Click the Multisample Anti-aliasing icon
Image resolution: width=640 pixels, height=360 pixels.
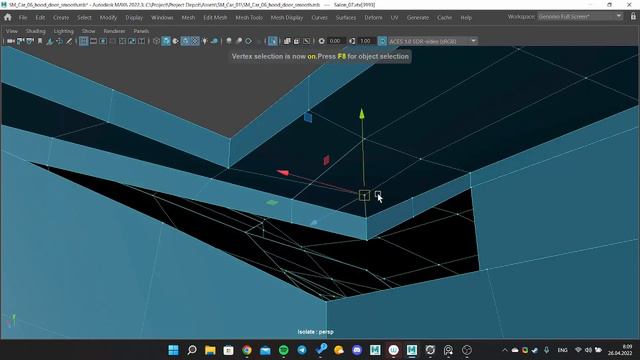248,41
